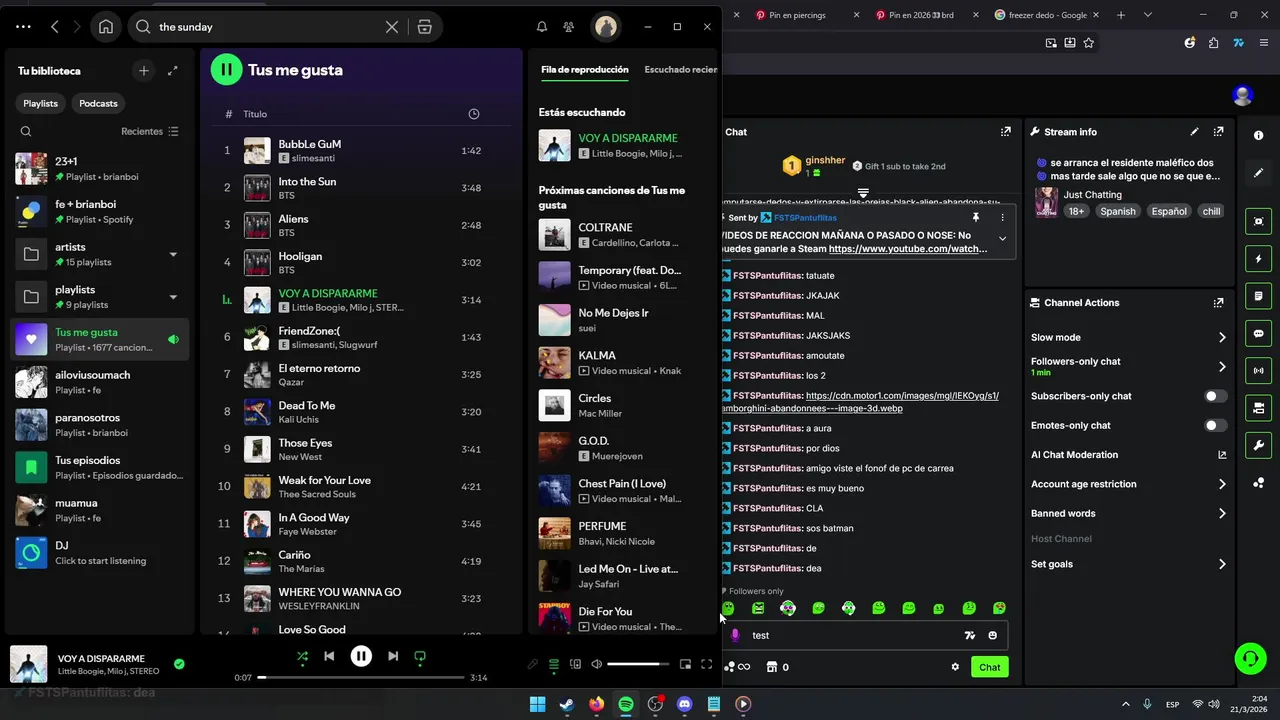This screenshot has width=1280, height=720.
Task: Open Tus episodios in library
Action: (100, 467)
